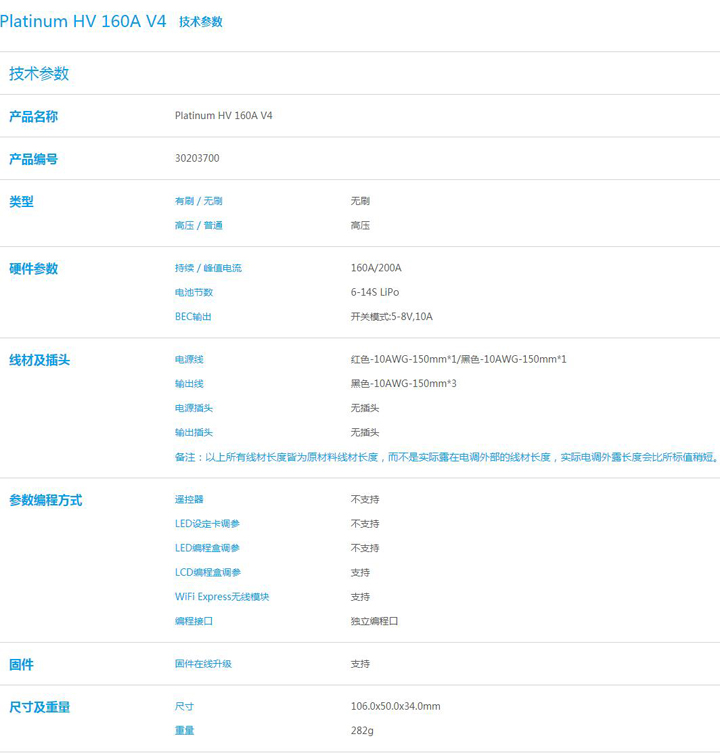Click the Platinum HV 160A V4 page title

pos(83,21)
